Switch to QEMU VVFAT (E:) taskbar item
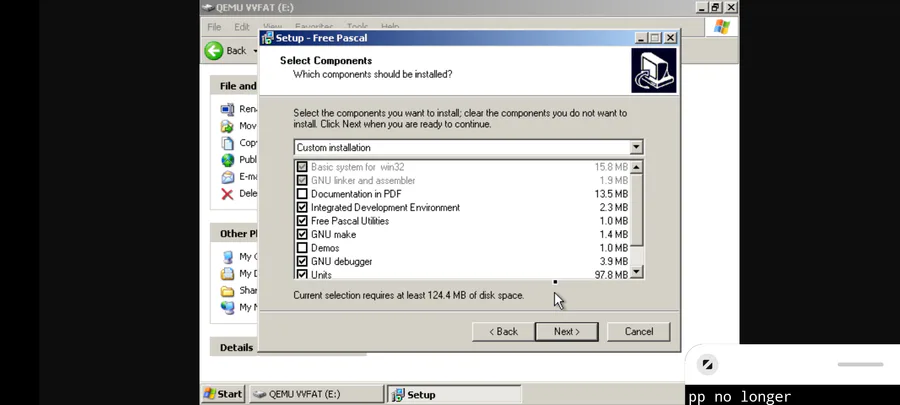900x405 pixels. 317,394
